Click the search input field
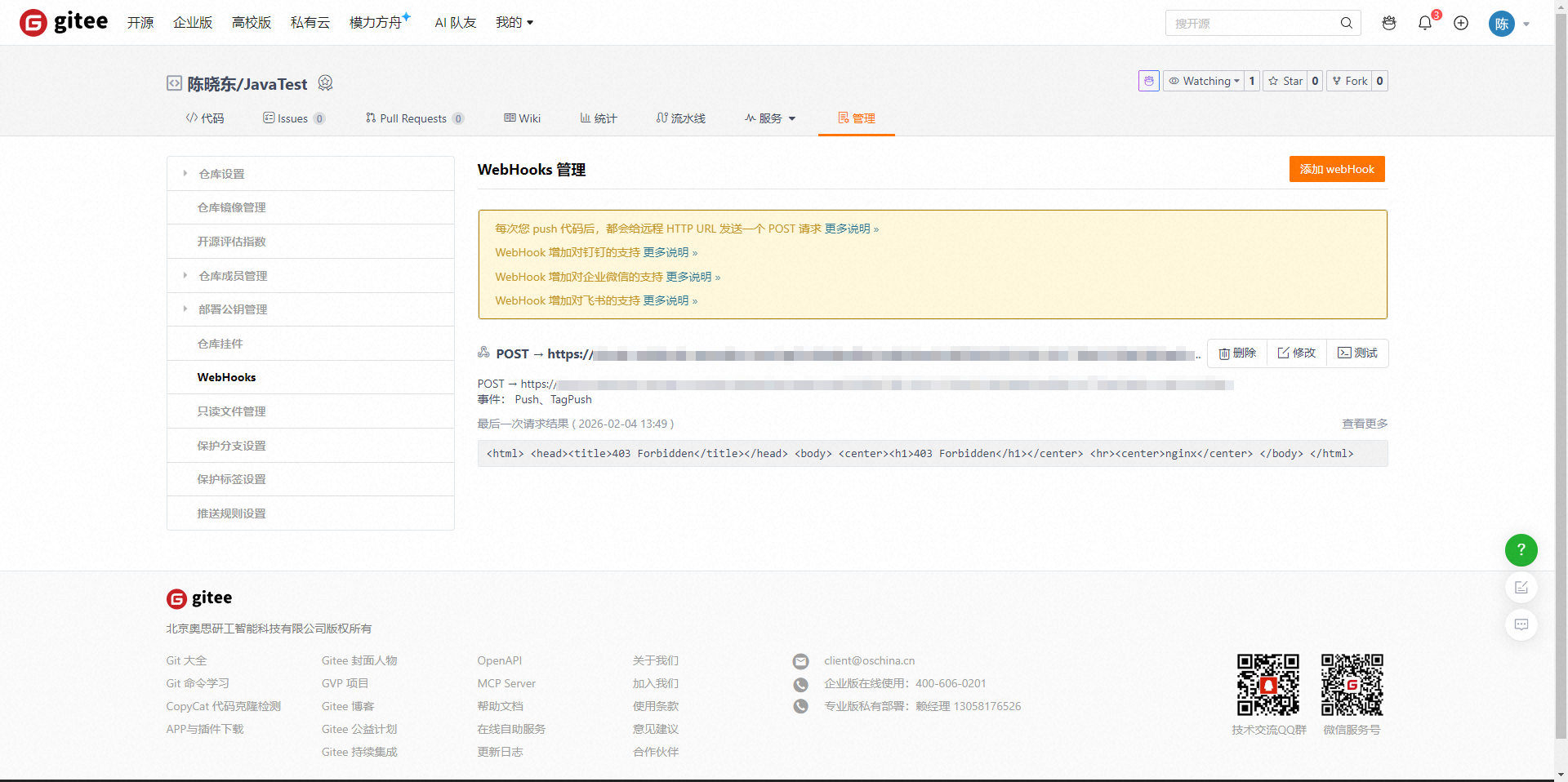Image resolution: width=1568 pixels, height=782 pixels. [x=1251, y=24]
